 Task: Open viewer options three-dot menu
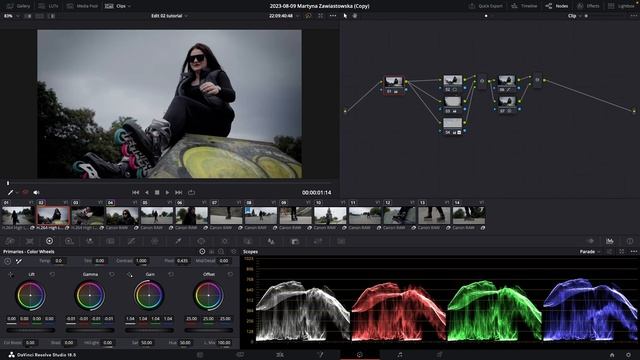[333, 16]
